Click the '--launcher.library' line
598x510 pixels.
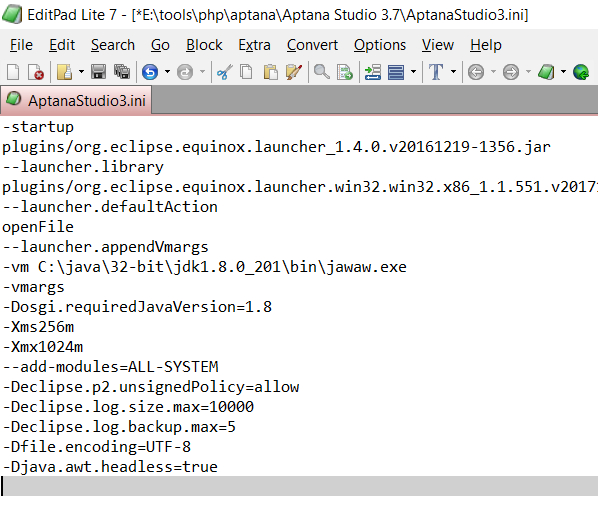(83, 167)
